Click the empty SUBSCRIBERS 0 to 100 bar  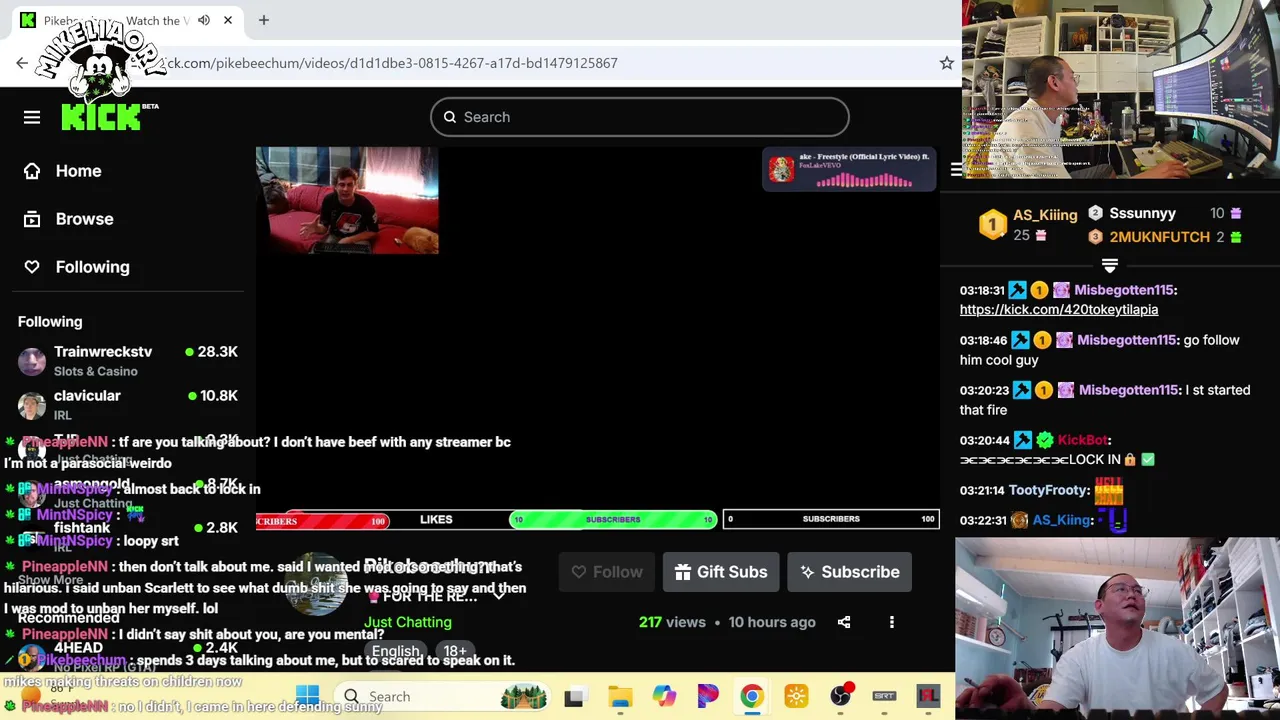(831, 519)
